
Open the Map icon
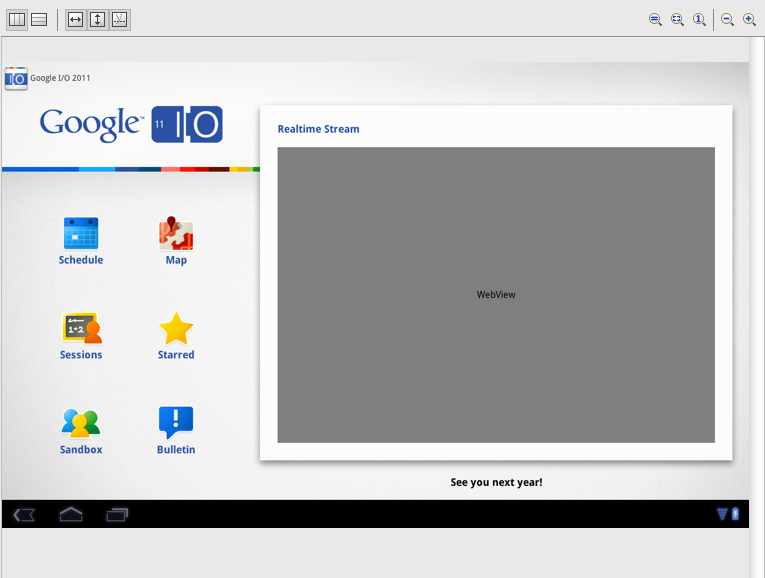176,234
